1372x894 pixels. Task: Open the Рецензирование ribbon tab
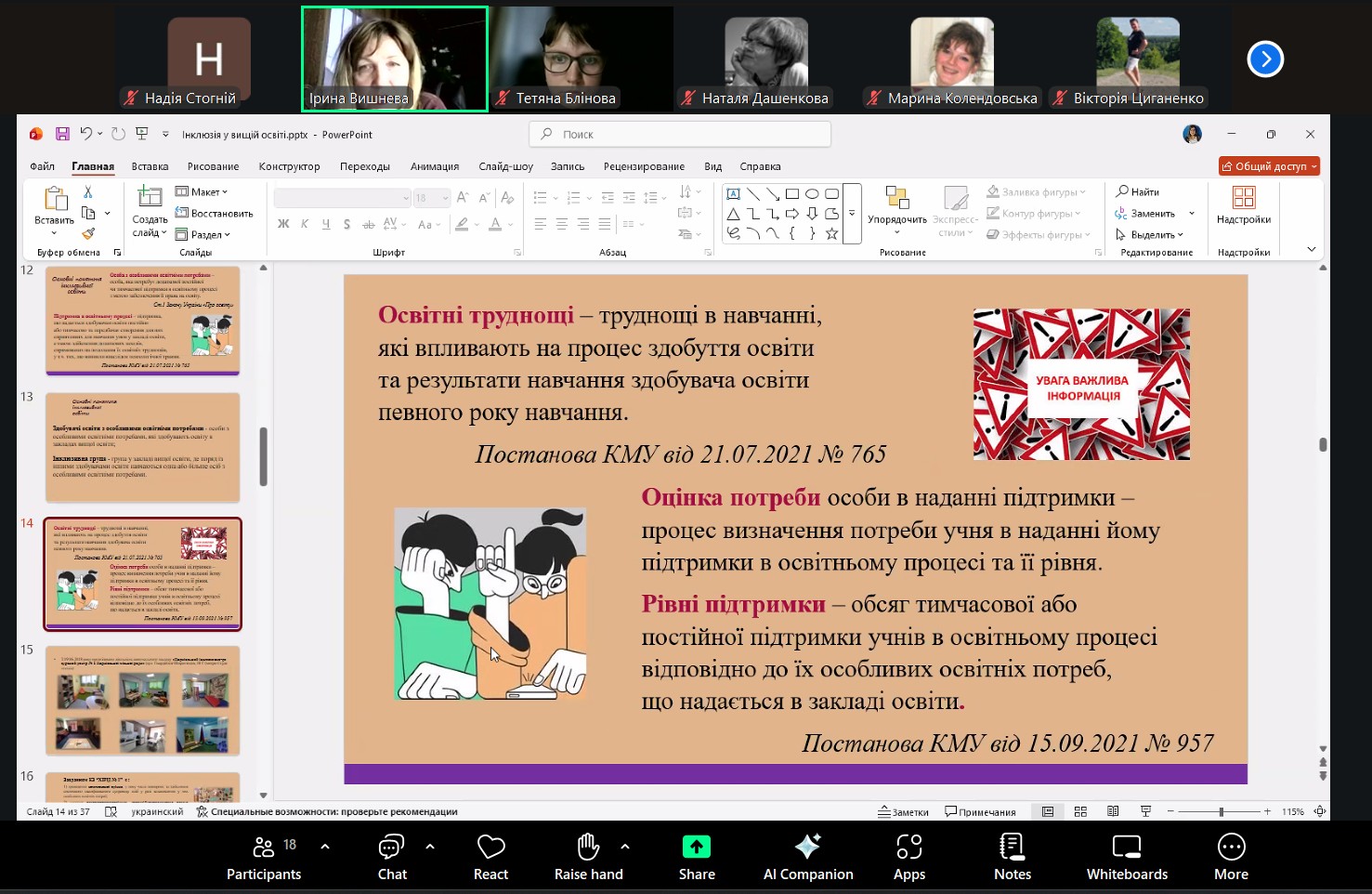pos(644,166)
